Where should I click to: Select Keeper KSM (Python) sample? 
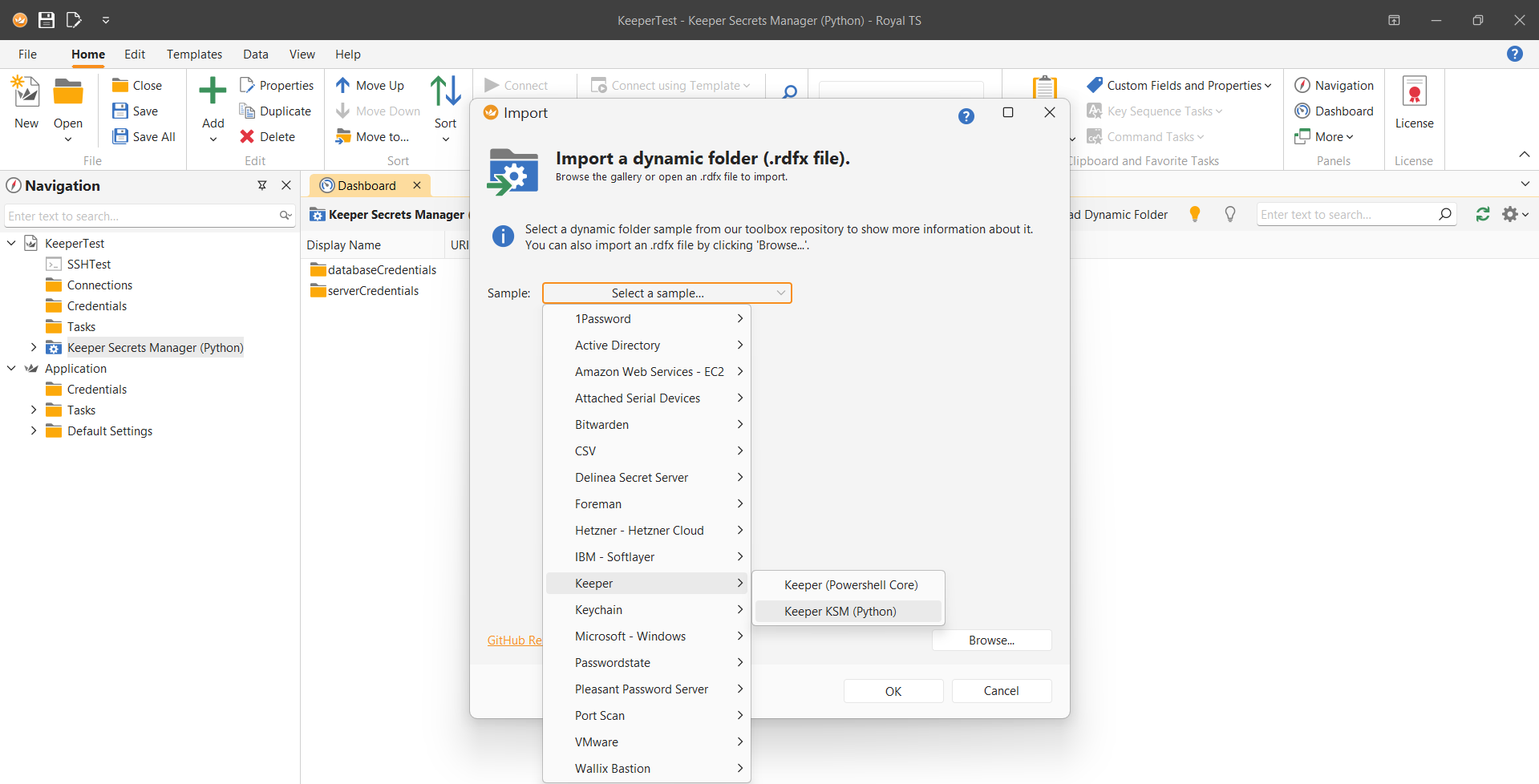tap(840, 612)
